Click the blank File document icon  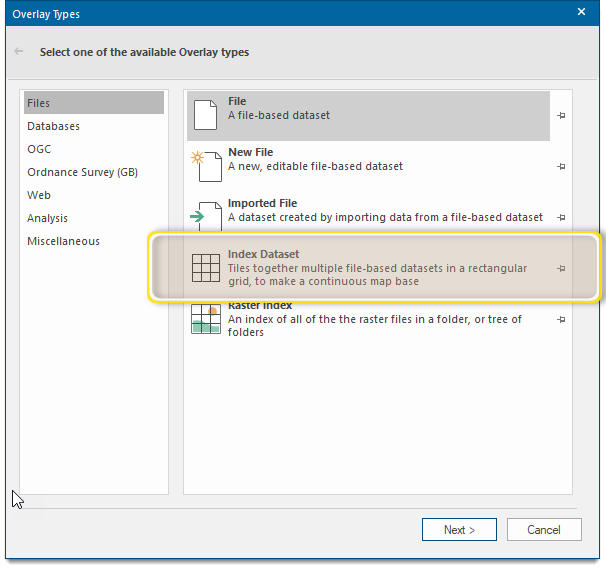(205, 115)
